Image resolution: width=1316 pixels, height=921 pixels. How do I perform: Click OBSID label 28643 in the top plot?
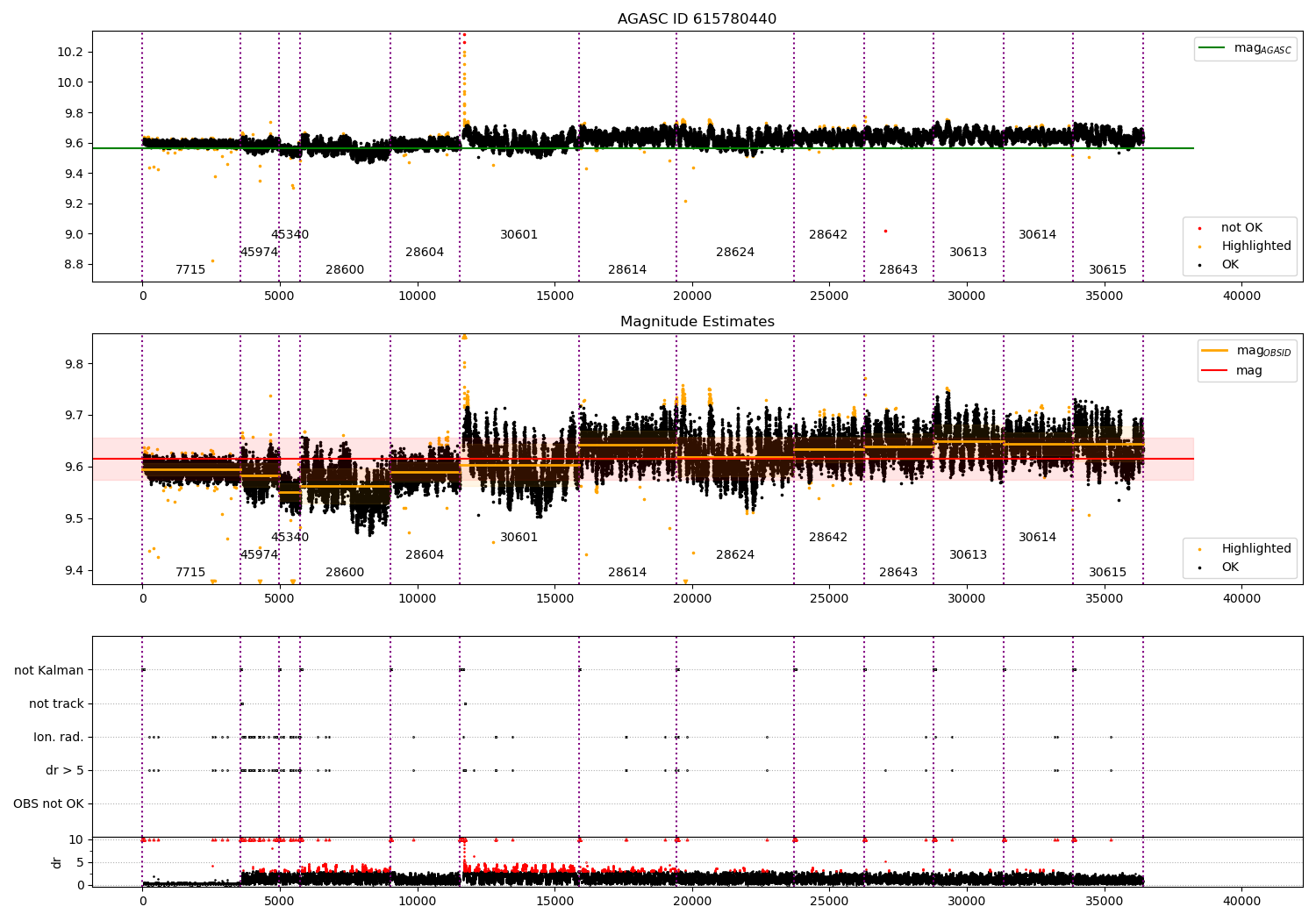pyautogui.click(x=898, y=270)
